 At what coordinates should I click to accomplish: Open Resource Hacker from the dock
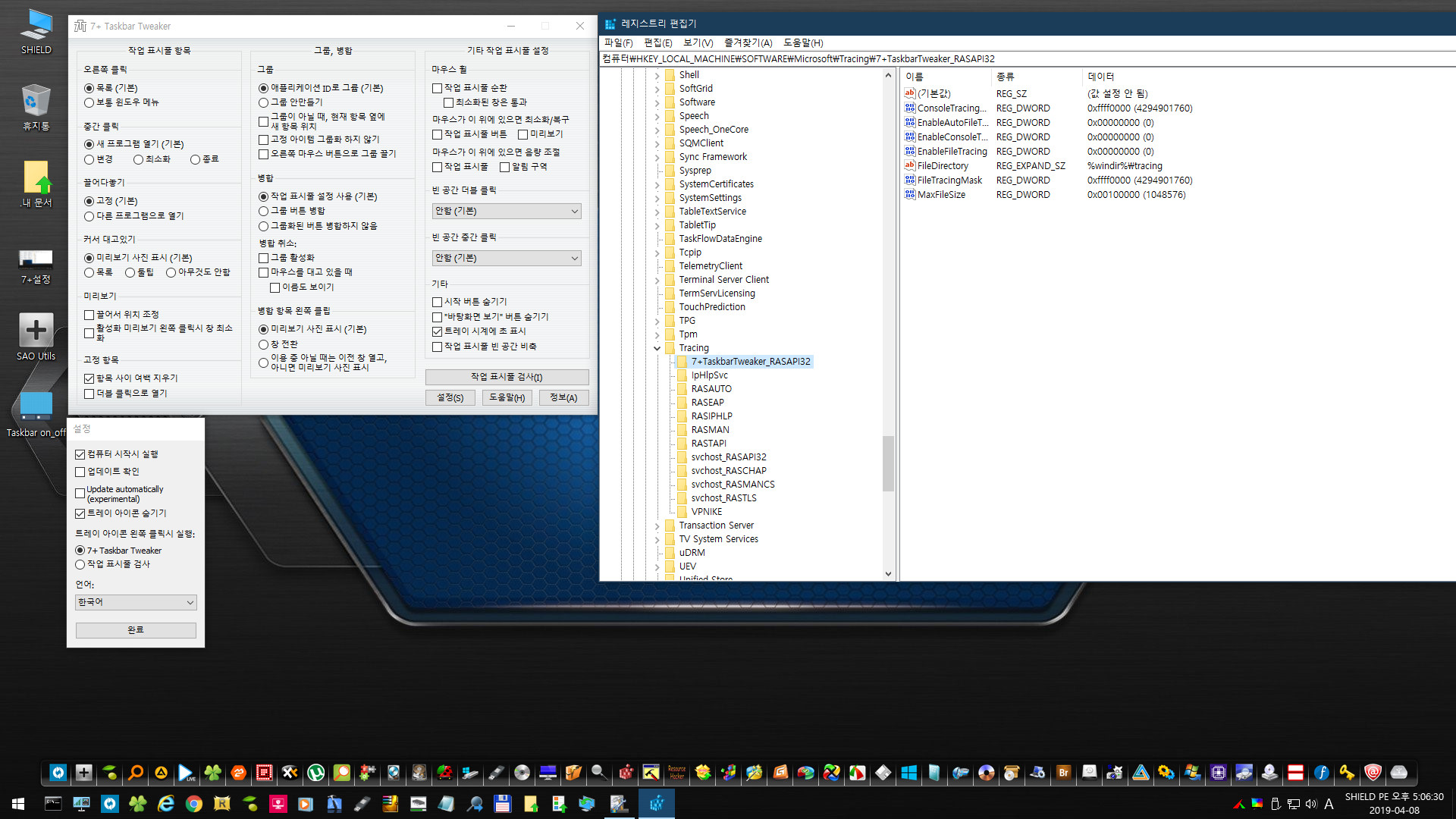(676, 773)
